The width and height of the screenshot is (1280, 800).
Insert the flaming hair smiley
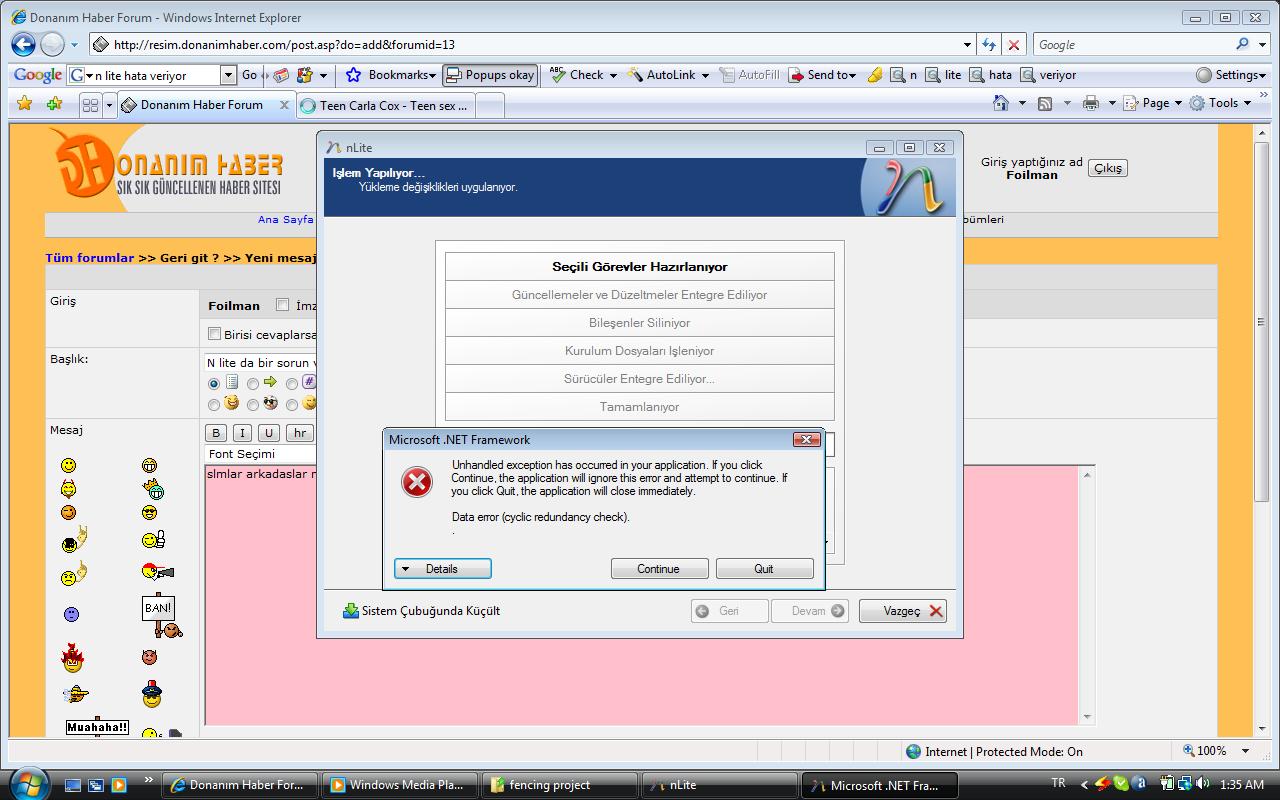pos(72,657)
